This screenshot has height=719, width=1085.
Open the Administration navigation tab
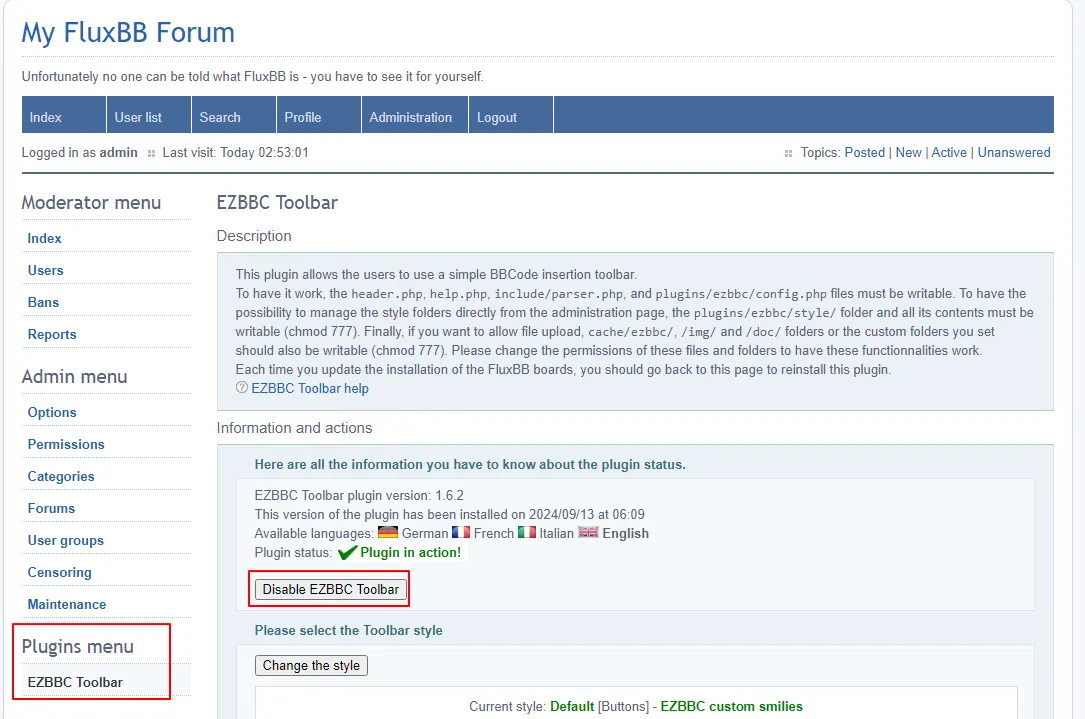pos(415,115)
